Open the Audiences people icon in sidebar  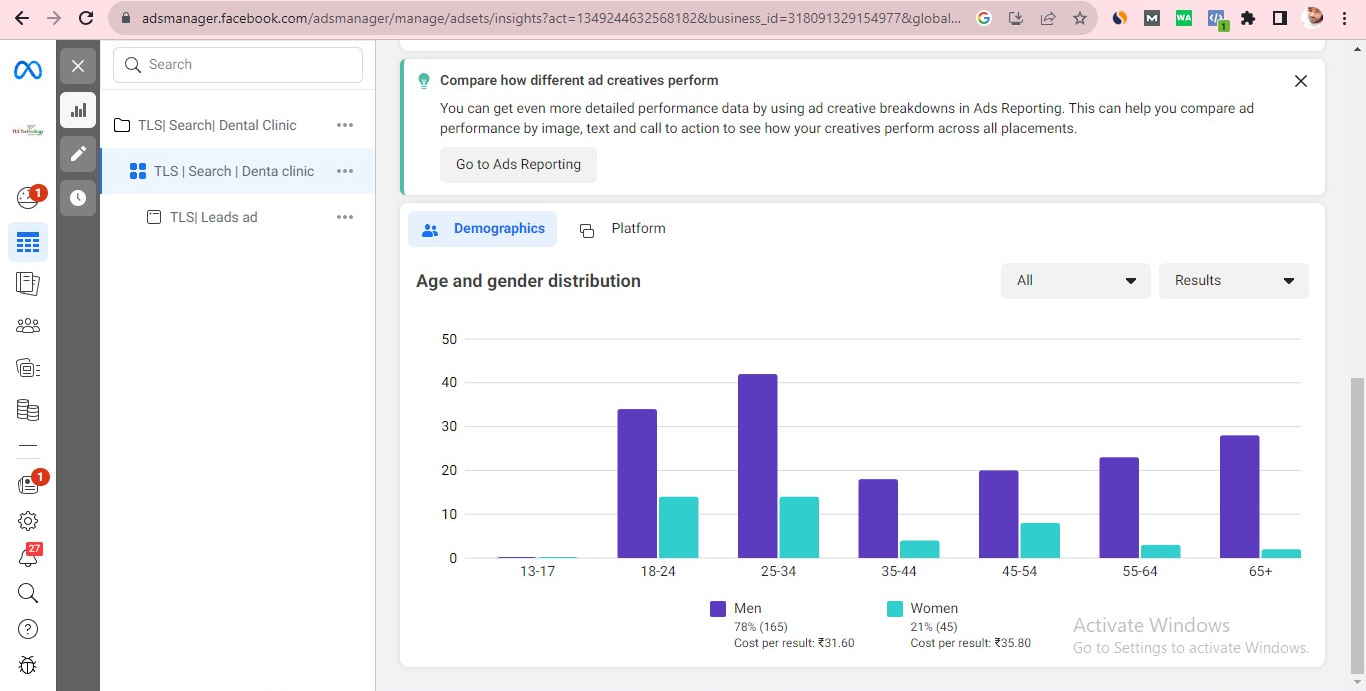[x=28, y=325]
